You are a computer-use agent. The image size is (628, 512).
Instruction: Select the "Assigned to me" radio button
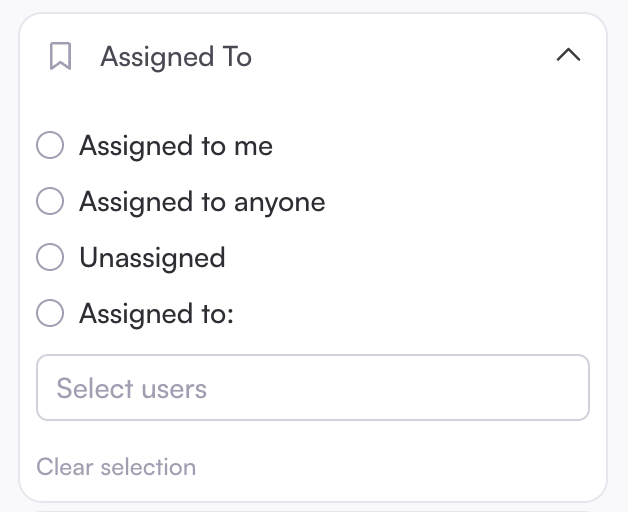[x=50, y=146]
